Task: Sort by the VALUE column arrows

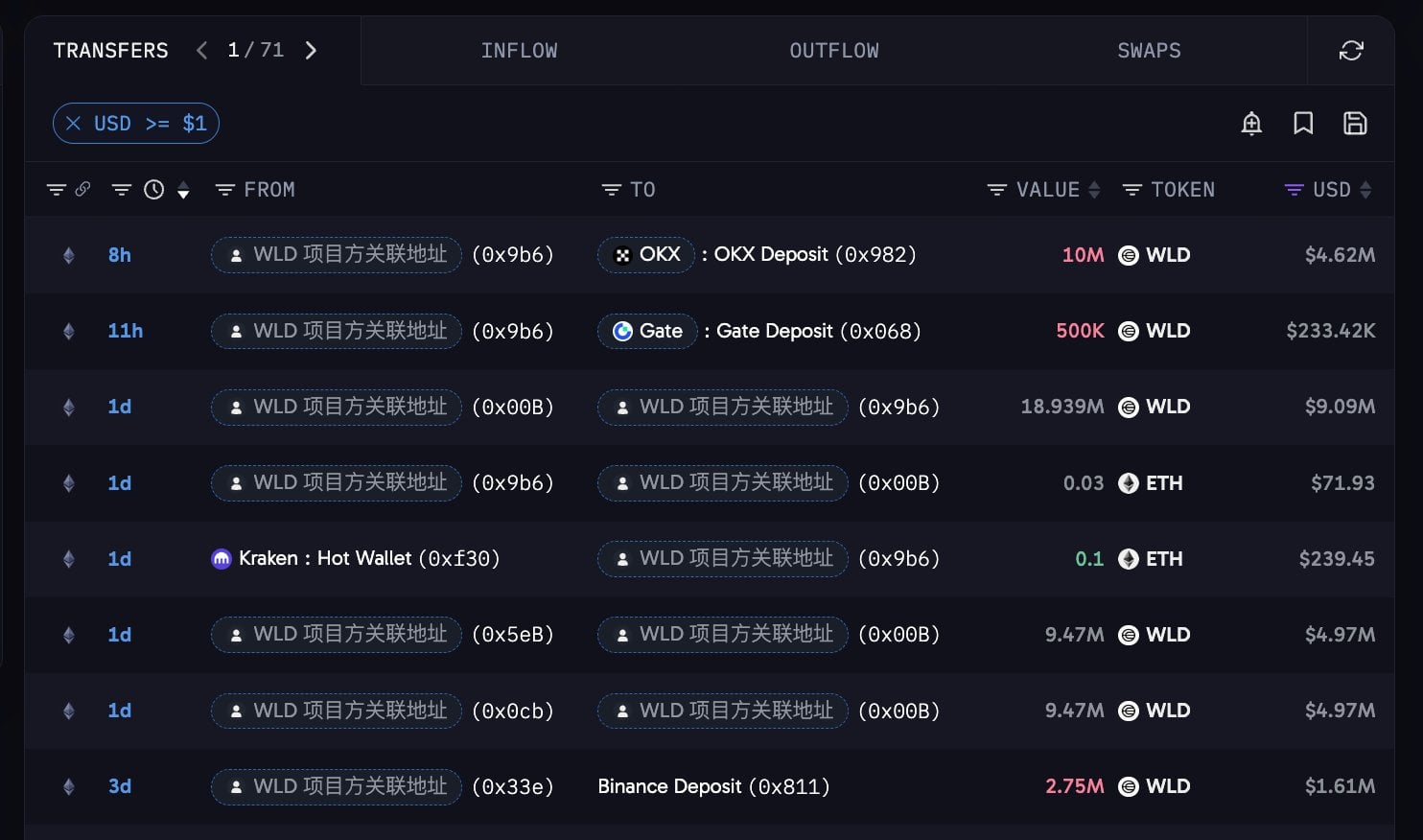Action: 1094,190
